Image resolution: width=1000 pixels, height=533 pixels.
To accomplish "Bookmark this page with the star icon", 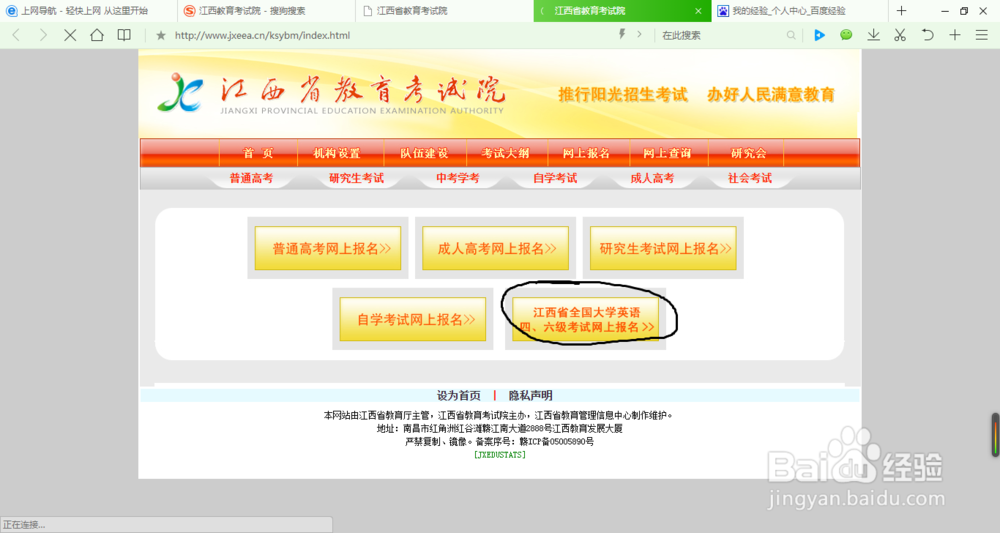I will click(161, 36).
